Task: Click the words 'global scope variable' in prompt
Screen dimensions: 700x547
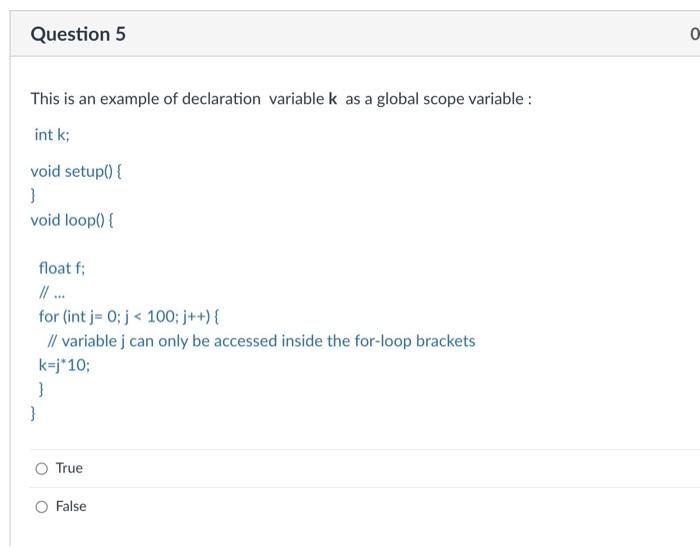Action: pos(450,99)
